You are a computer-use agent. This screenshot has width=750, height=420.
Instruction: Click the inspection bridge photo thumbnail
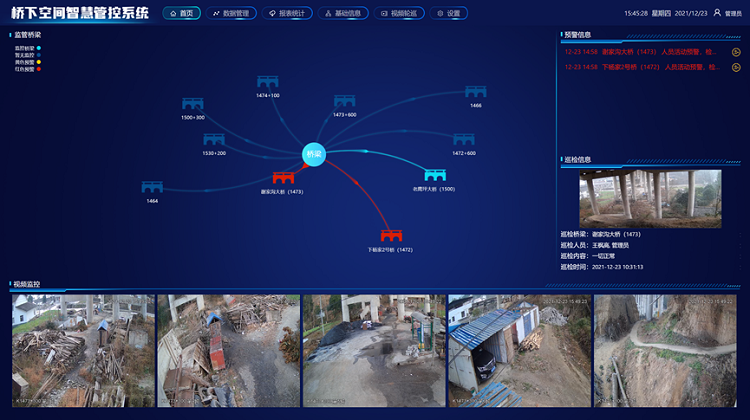[650, 198]
